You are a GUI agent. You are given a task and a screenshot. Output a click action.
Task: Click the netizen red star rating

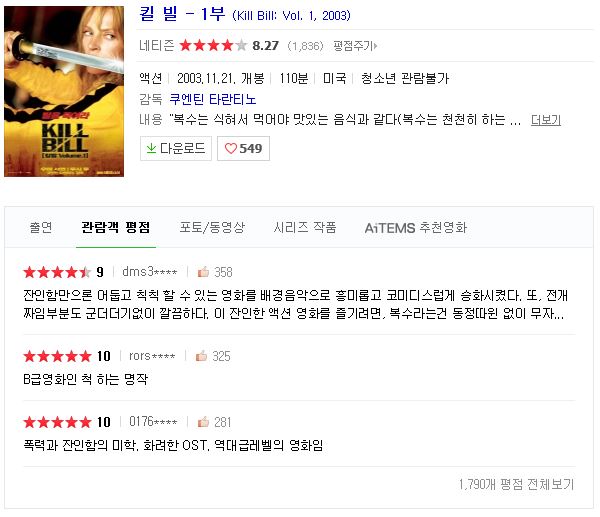pyautogui.click(x=213, y=46)
